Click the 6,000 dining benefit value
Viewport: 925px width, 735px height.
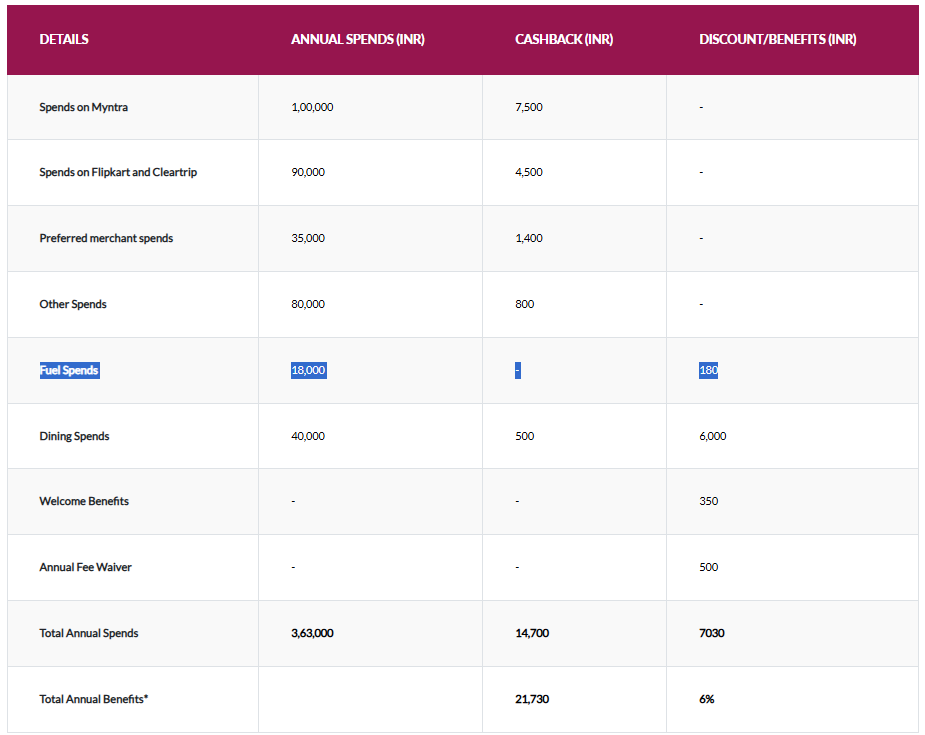pos(713,437)
